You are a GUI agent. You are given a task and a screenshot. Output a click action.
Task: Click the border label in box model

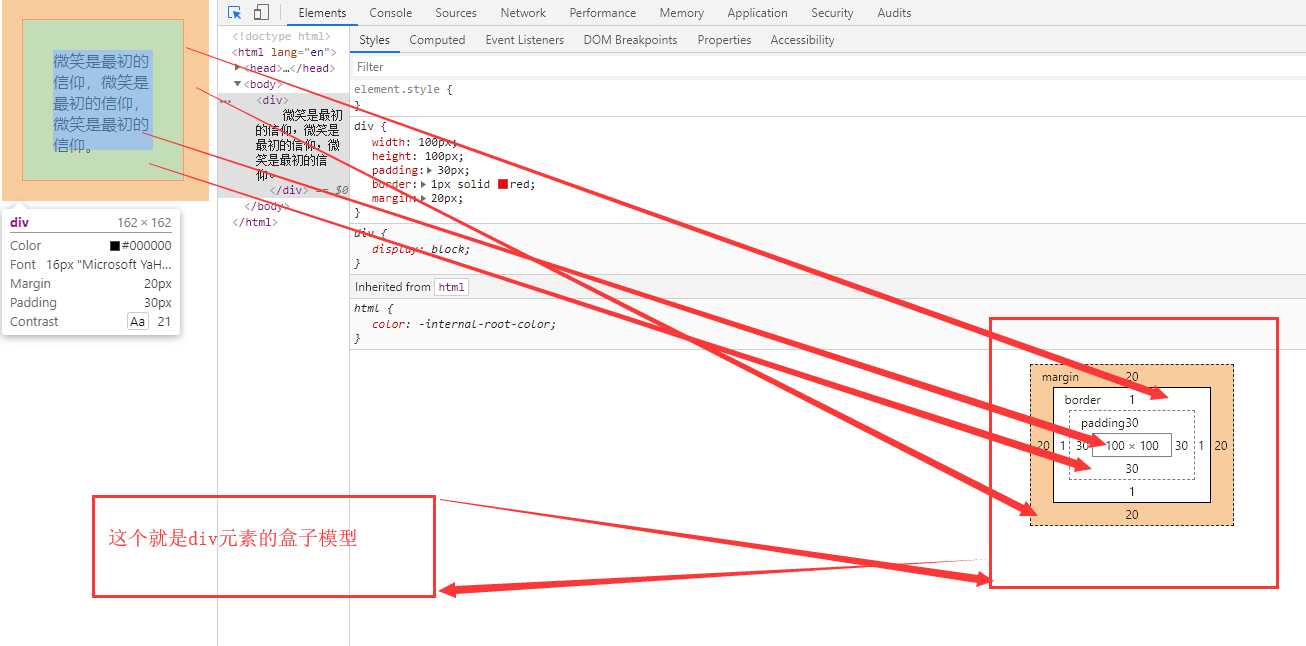coord(1082,400)
